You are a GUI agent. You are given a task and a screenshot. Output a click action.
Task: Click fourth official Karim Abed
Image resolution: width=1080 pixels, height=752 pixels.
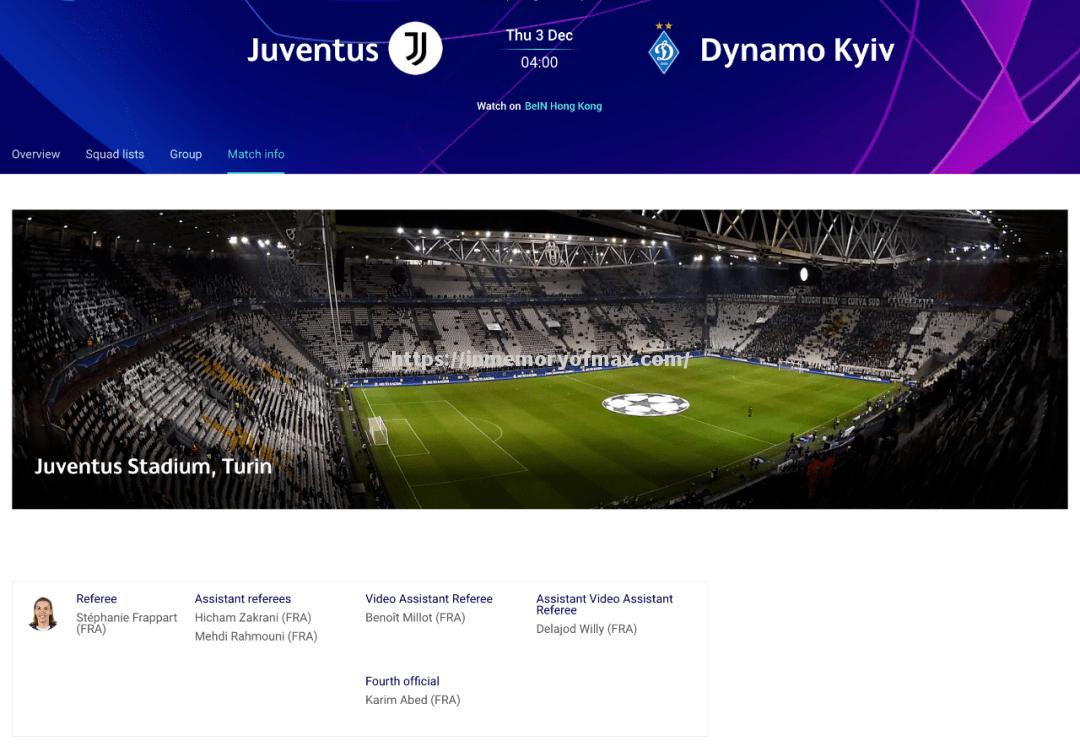tap(412, 700)
